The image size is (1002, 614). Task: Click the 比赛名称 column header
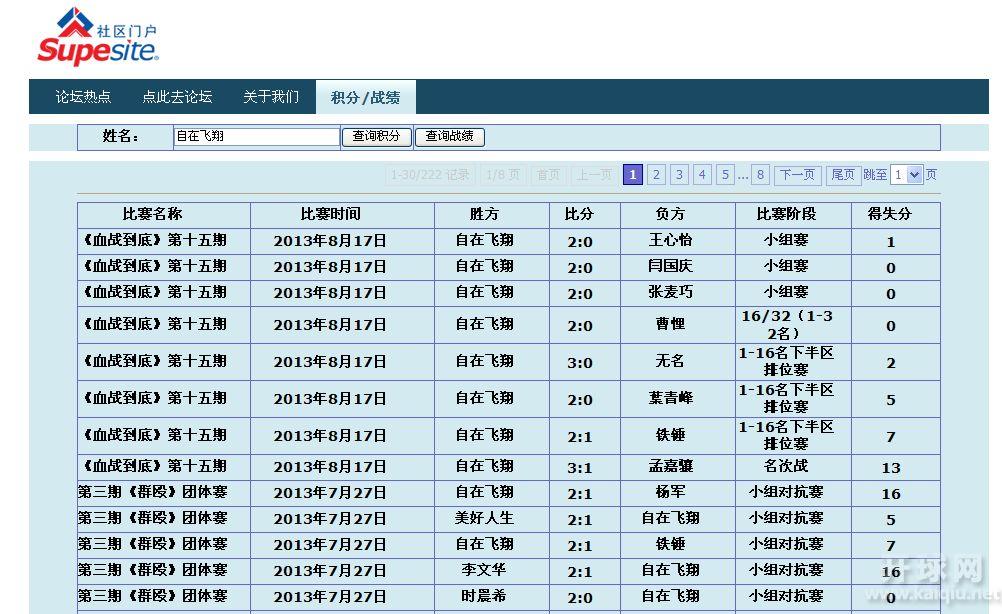click(x=164, y=214)
